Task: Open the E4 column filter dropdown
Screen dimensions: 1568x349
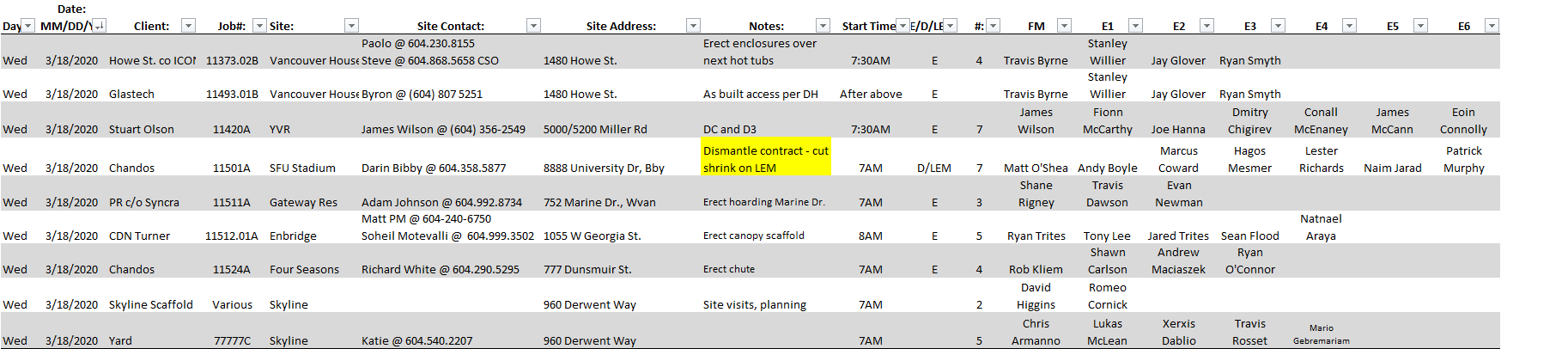Action: tap(1350, 26)
